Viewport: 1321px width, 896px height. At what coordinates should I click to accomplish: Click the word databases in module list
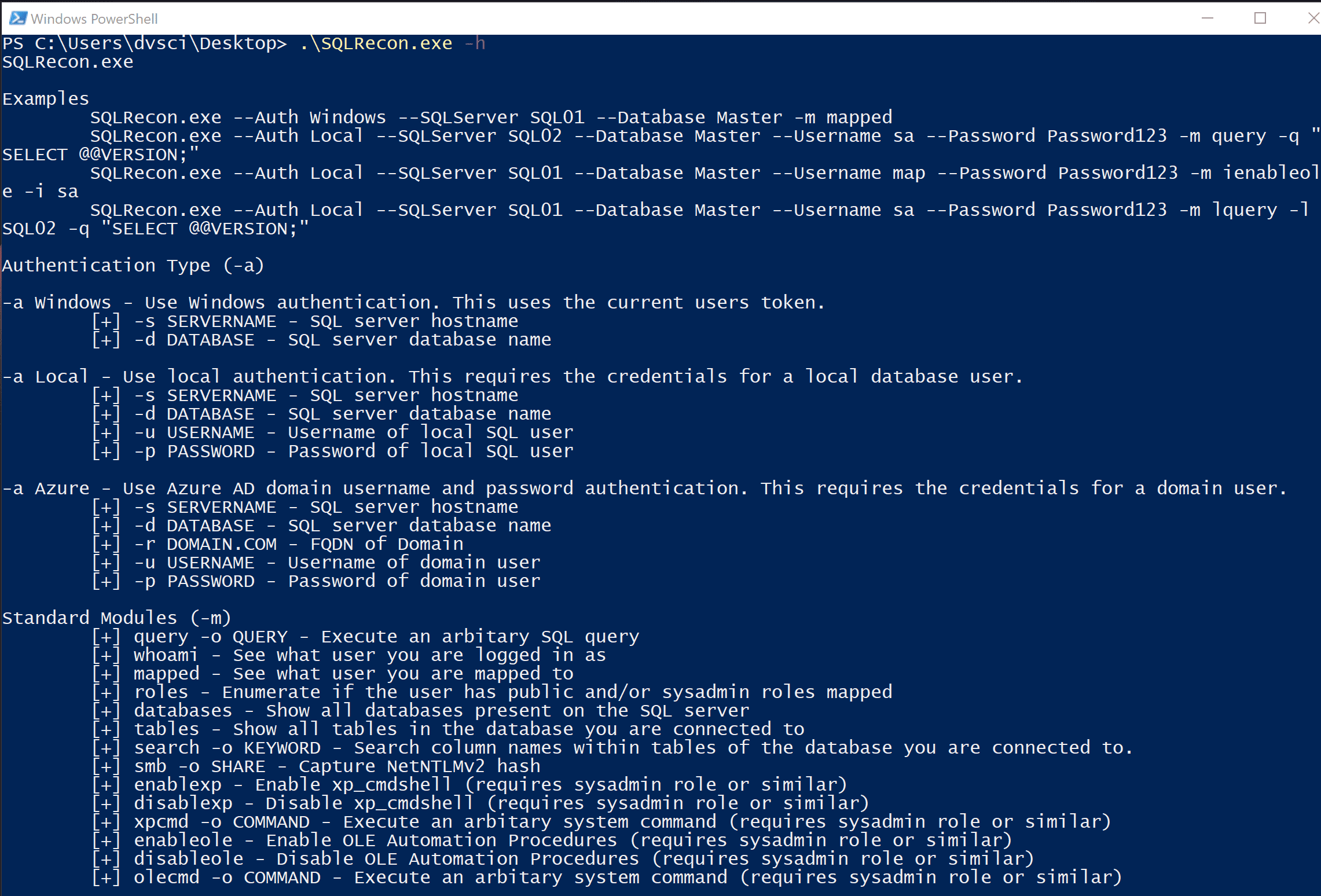[183, 711]
